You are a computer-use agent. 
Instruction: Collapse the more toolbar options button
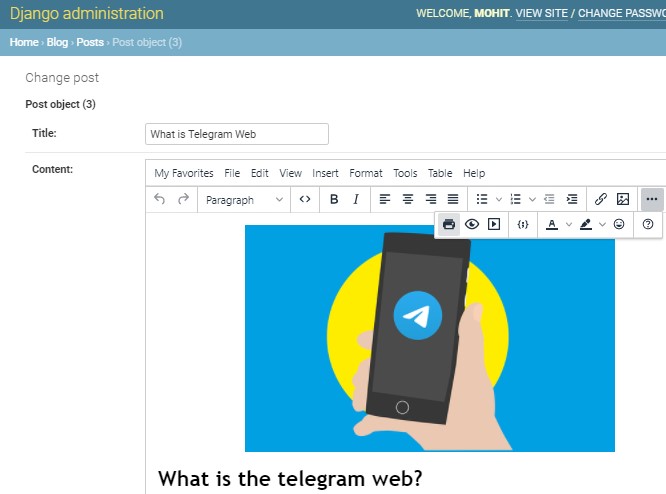coord(652,199)
